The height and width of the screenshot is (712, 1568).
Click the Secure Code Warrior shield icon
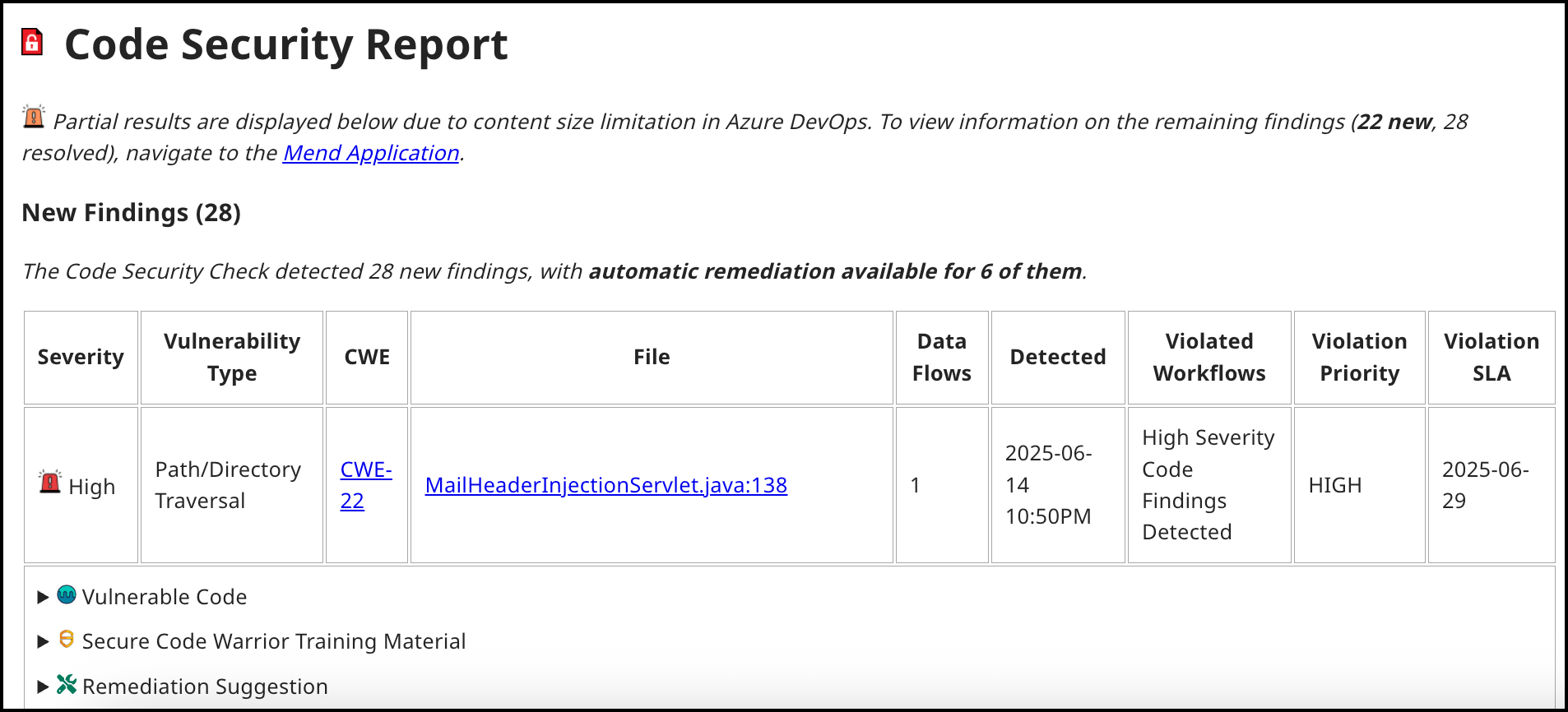point(67,640)
